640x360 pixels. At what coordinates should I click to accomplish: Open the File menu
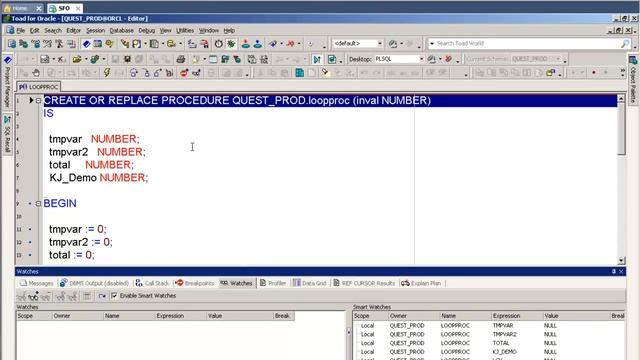point(20,31)
